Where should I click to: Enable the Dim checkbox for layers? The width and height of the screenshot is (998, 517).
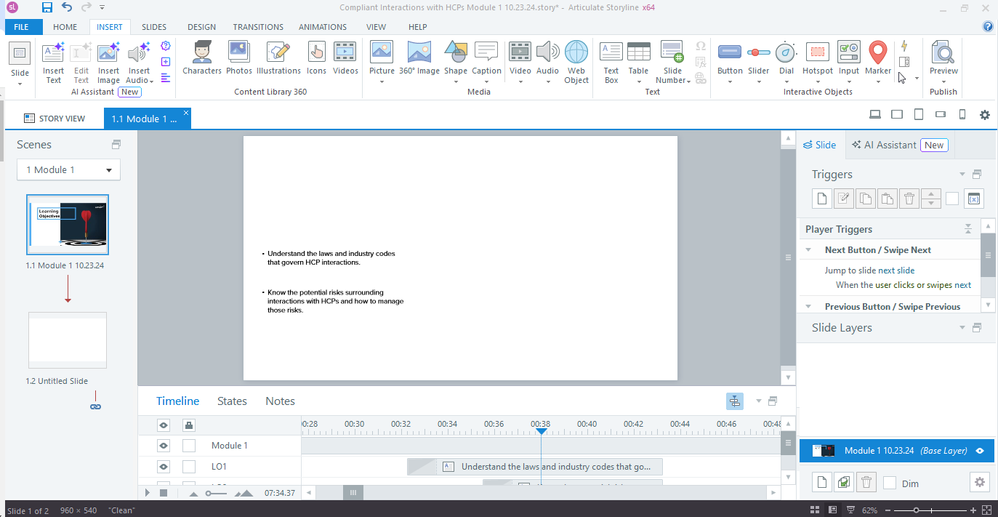click(890, 483)
